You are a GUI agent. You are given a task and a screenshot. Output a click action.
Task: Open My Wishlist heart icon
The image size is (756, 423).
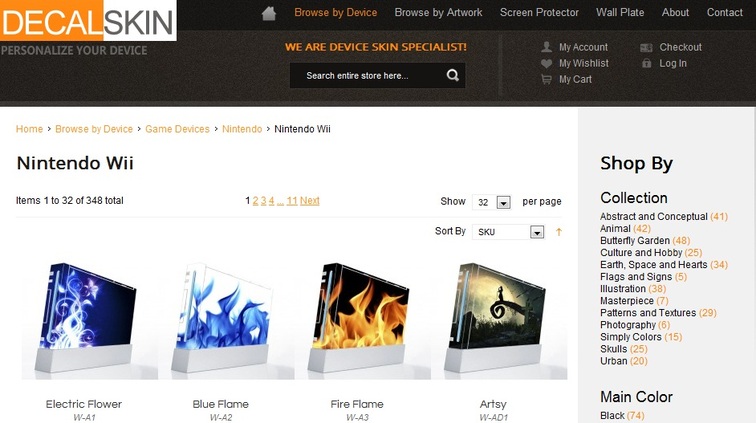click(546, 63)
